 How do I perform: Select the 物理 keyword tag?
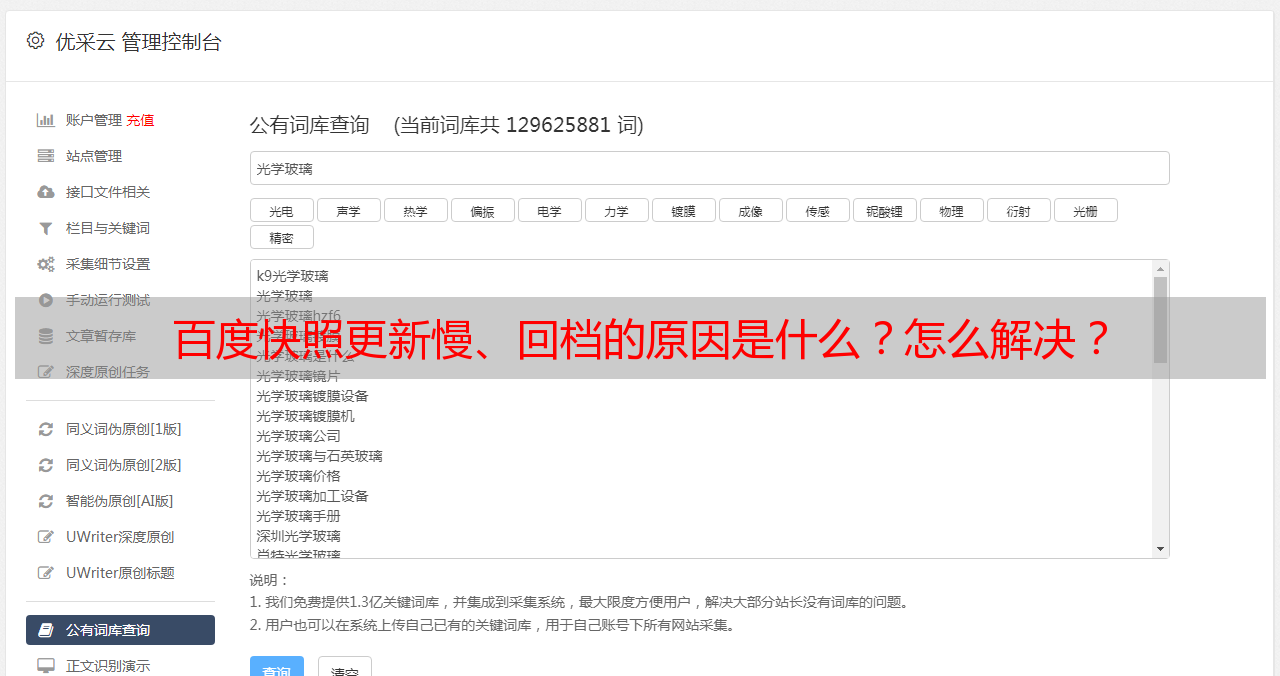pyautogui.click(x=951, y=210)
